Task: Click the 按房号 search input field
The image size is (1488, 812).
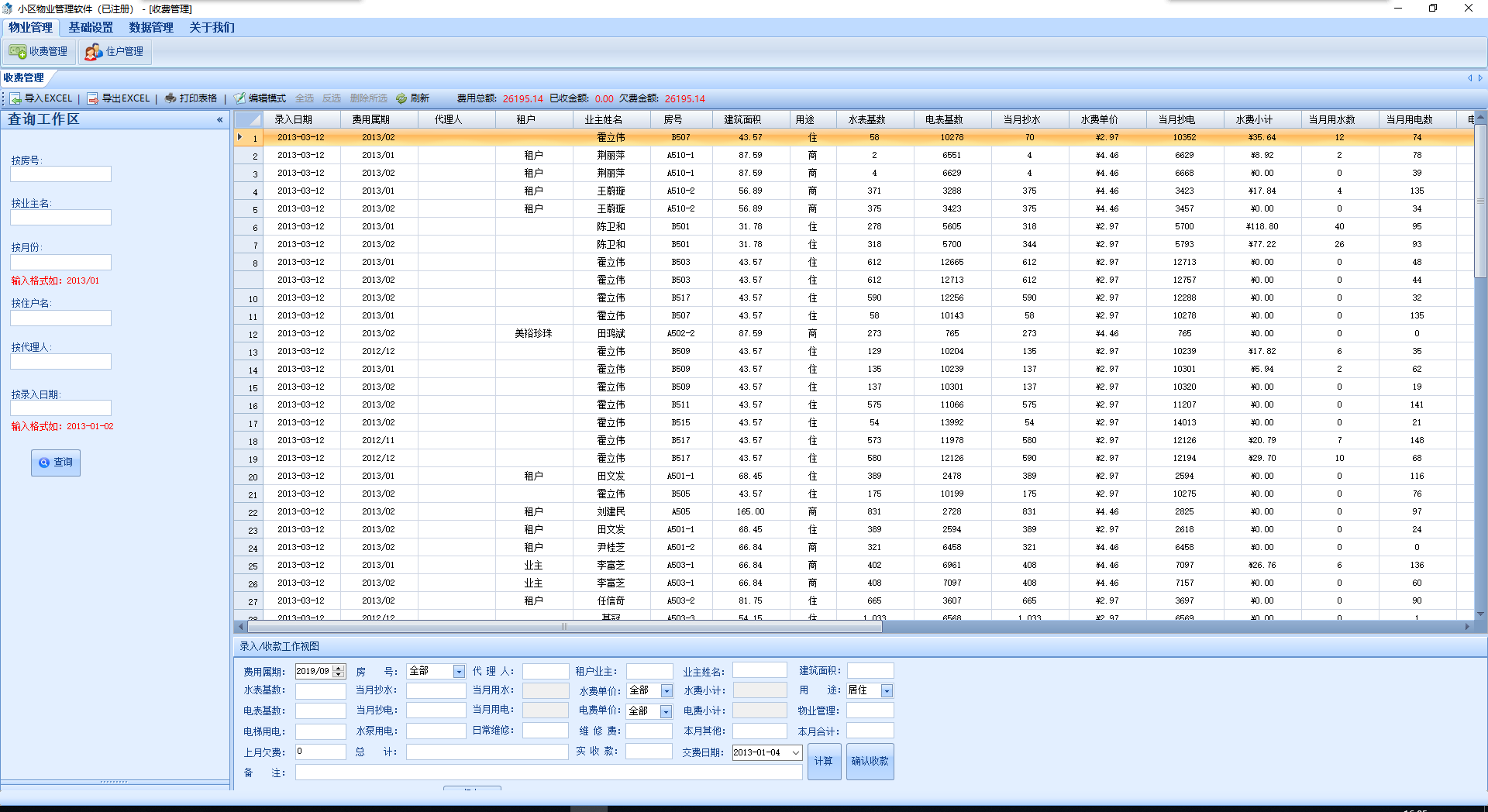Action: coord(60,174)
